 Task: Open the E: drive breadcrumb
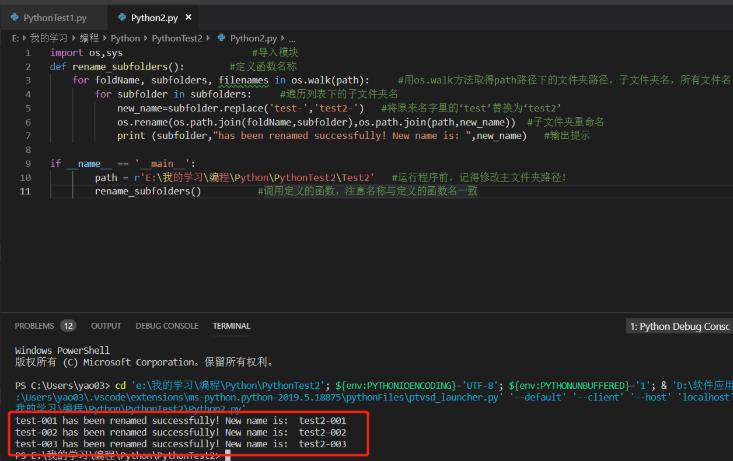[x=15, y=38]
